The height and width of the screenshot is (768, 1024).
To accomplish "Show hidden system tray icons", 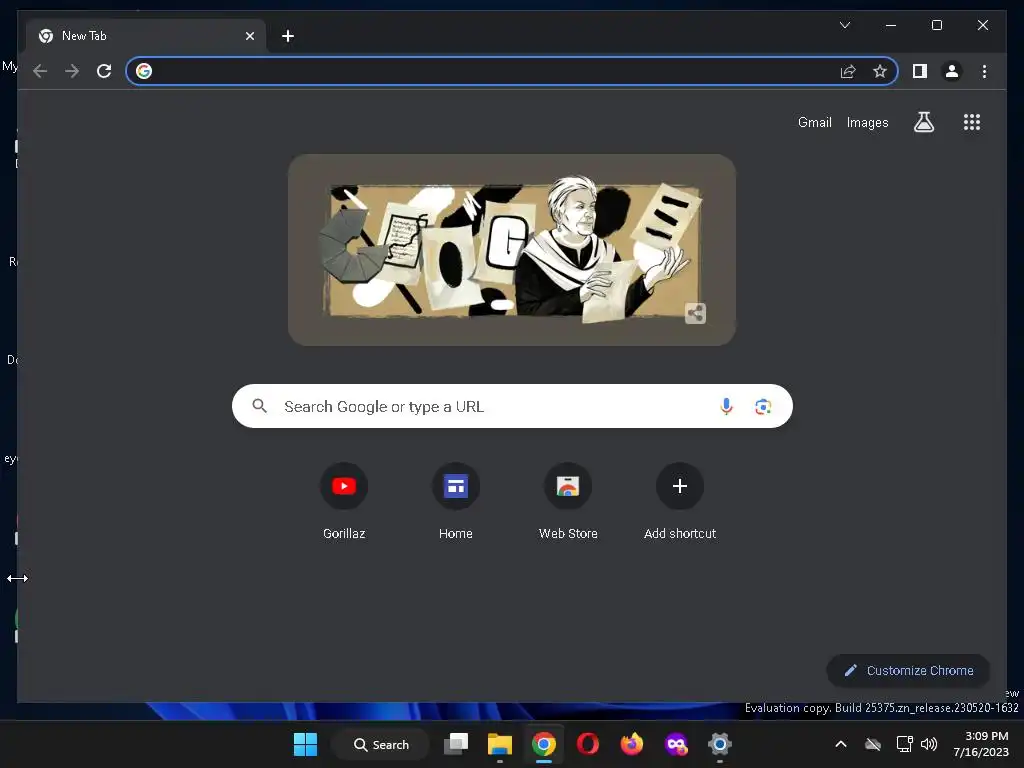I will (x=841, y=744).
